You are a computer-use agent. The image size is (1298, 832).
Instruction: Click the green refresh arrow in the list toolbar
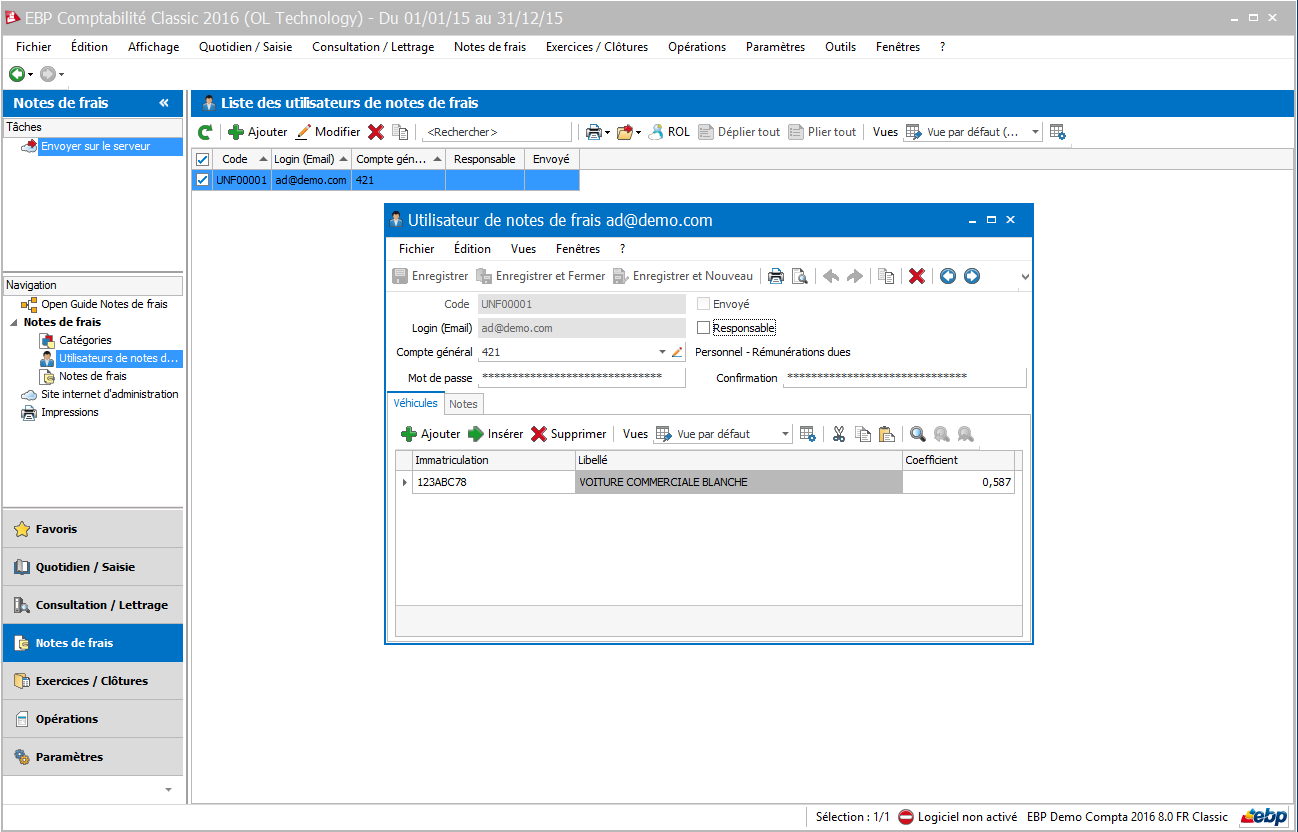[204, 131]
